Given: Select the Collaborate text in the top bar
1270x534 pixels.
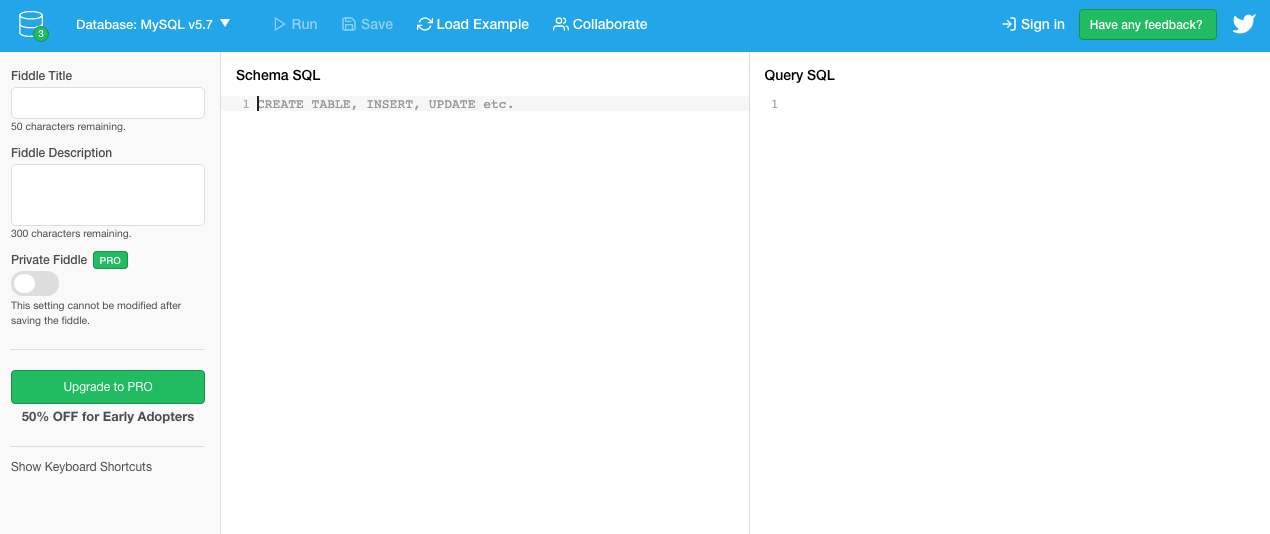Looking at the screenshot, I should [610, 24].
